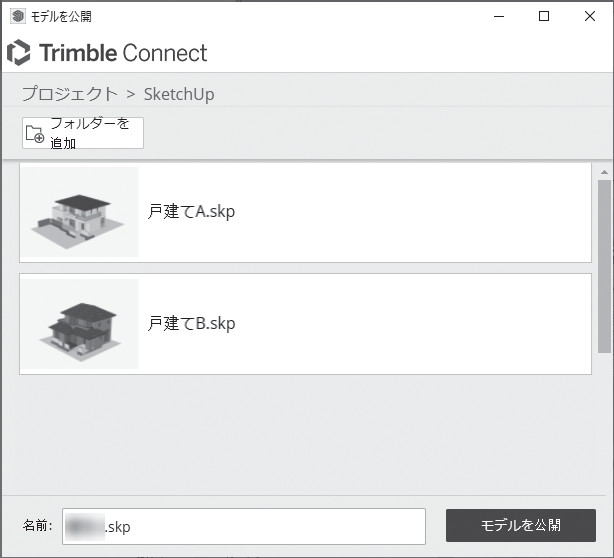Go back to プロジェクト in the breadcrumb

(x=70, y=94)
